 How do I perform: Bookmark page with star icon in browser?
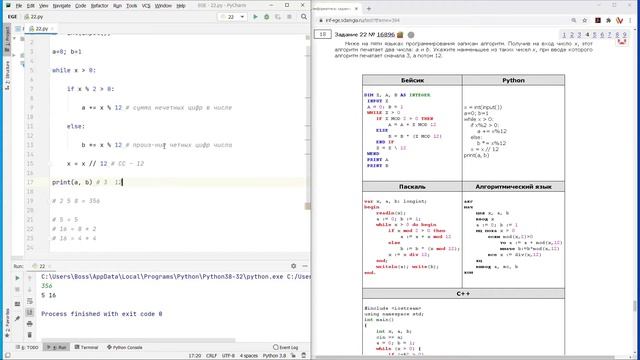point(584,20)
